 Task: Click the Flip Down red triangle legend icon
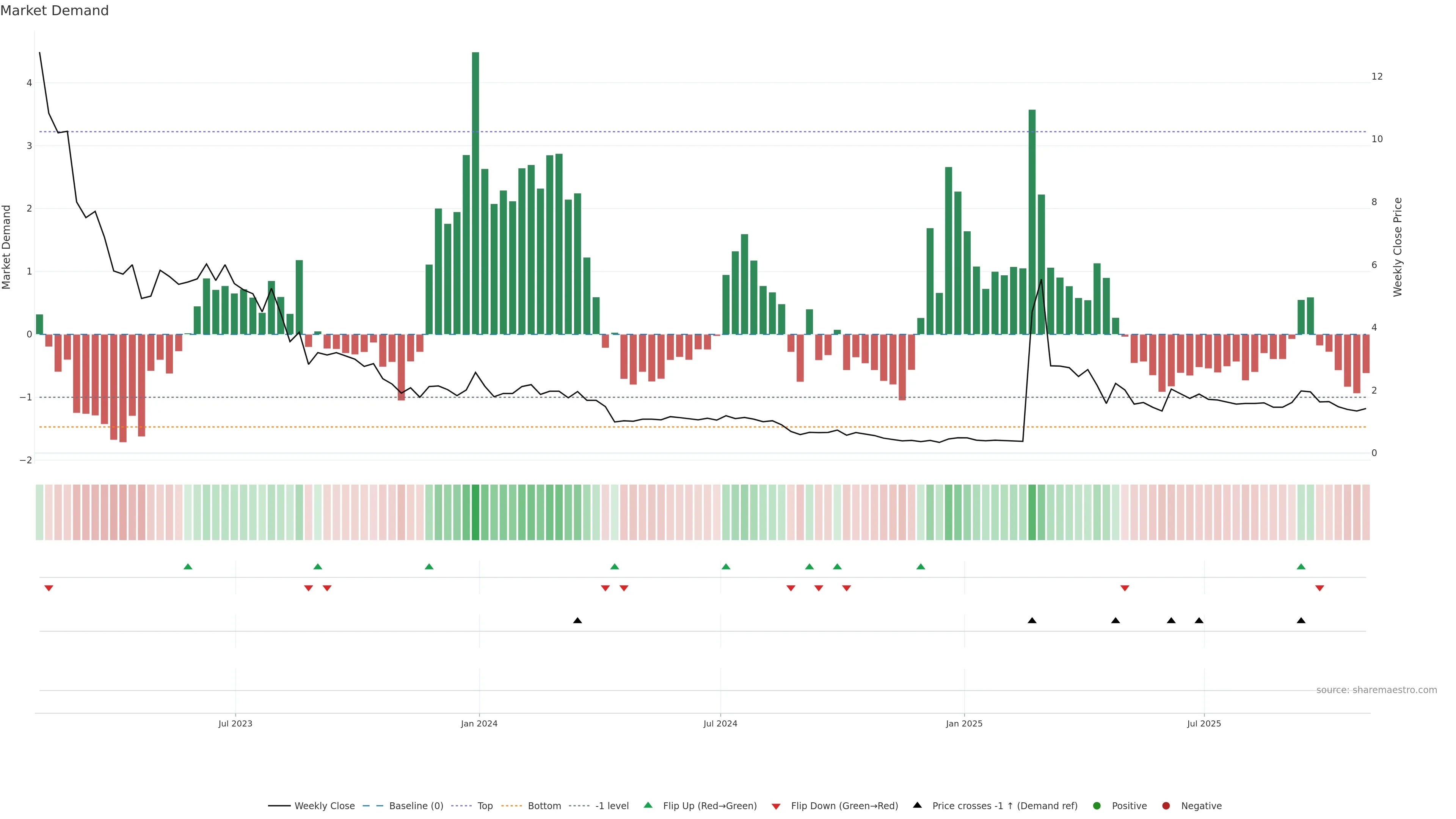click(776, 806)
